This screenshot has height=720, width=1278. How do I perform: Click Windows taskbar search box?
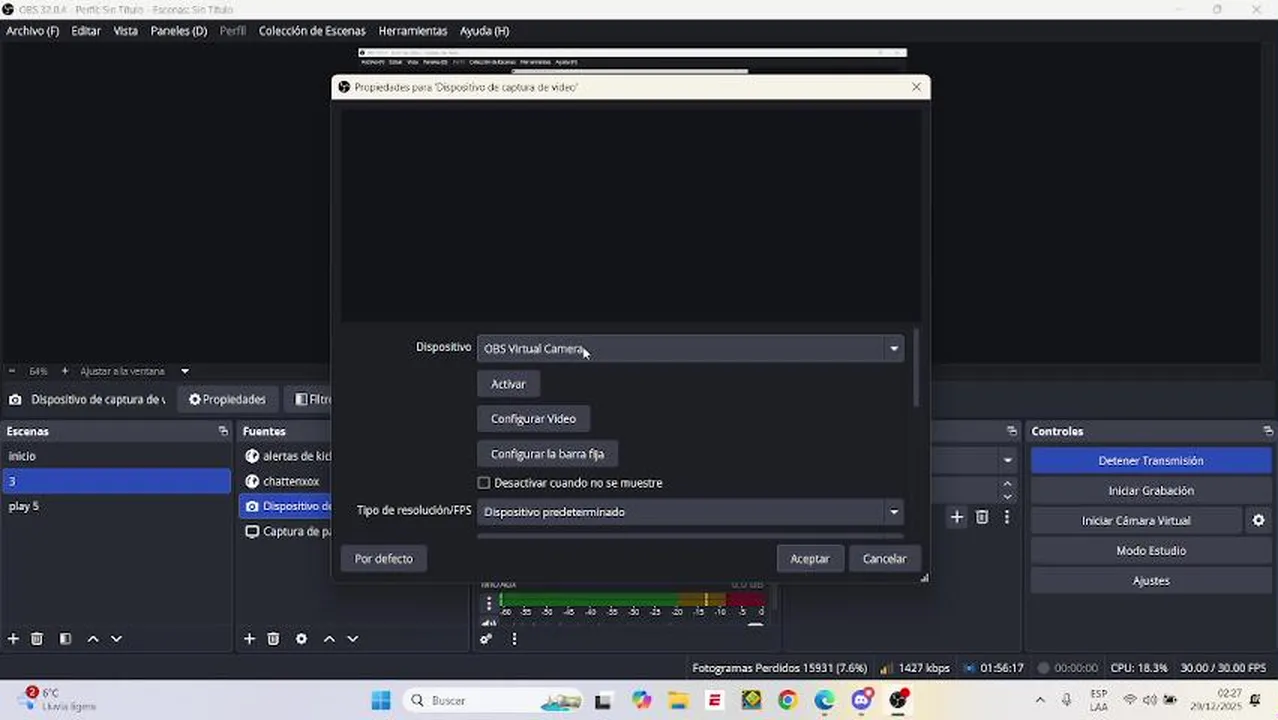(x=492, y=700)
